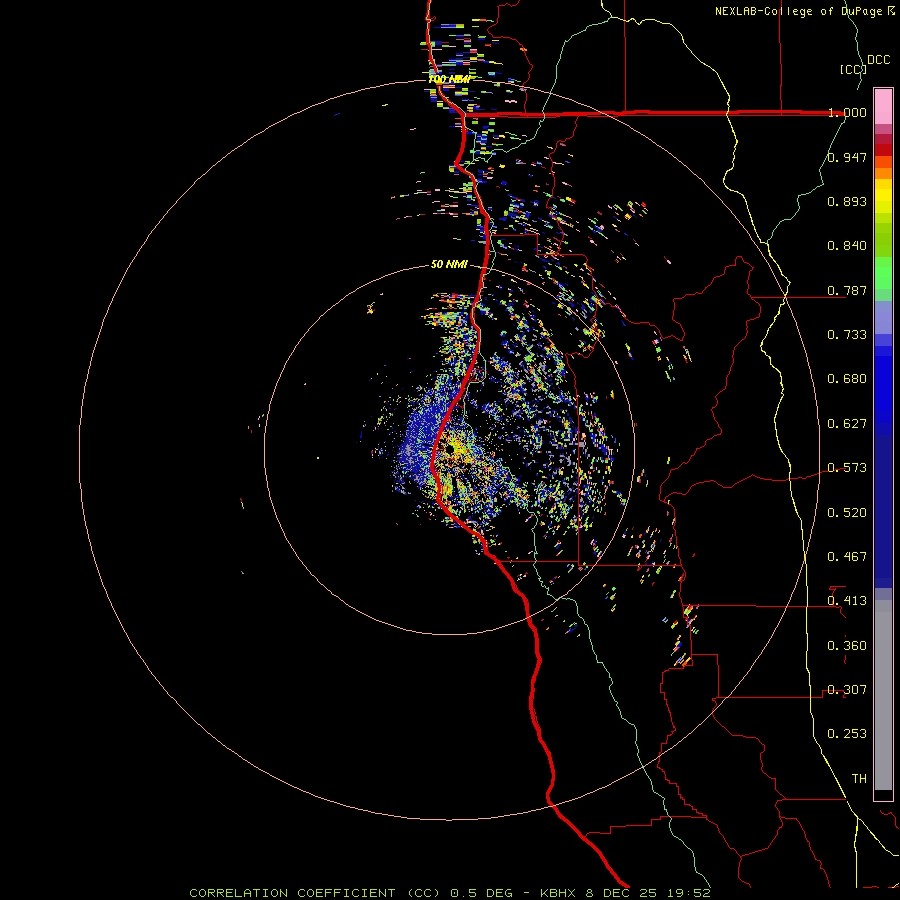Image resolution: width=900 pixels, height=900 pixels.
Task: Pick the light pink top color bar segment
Action: coord(883,107)
